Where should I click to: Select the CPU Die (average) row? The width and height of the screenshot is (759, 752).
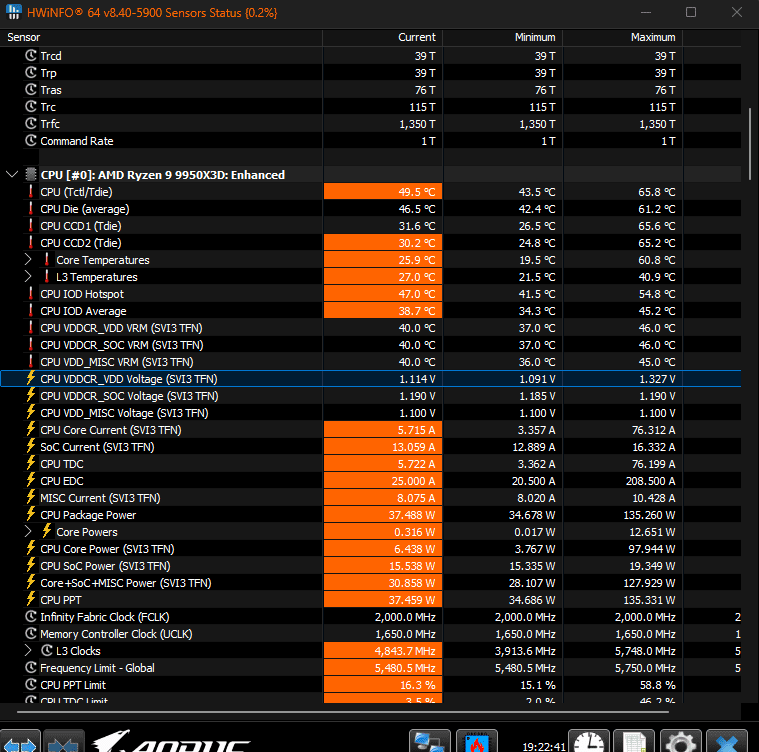tap(371, 209)
